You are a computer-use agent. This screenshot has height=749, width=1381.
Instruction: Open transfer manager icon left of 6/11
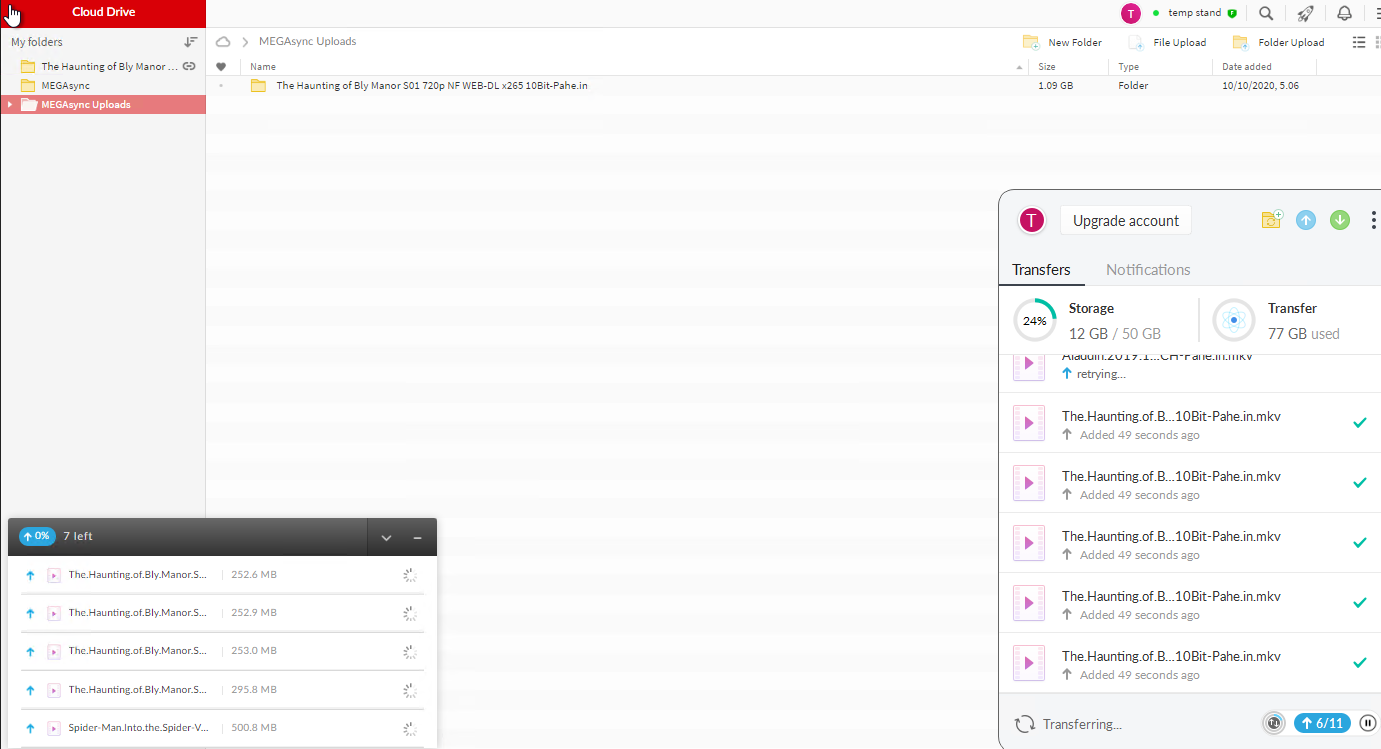tap(1274, 723)
